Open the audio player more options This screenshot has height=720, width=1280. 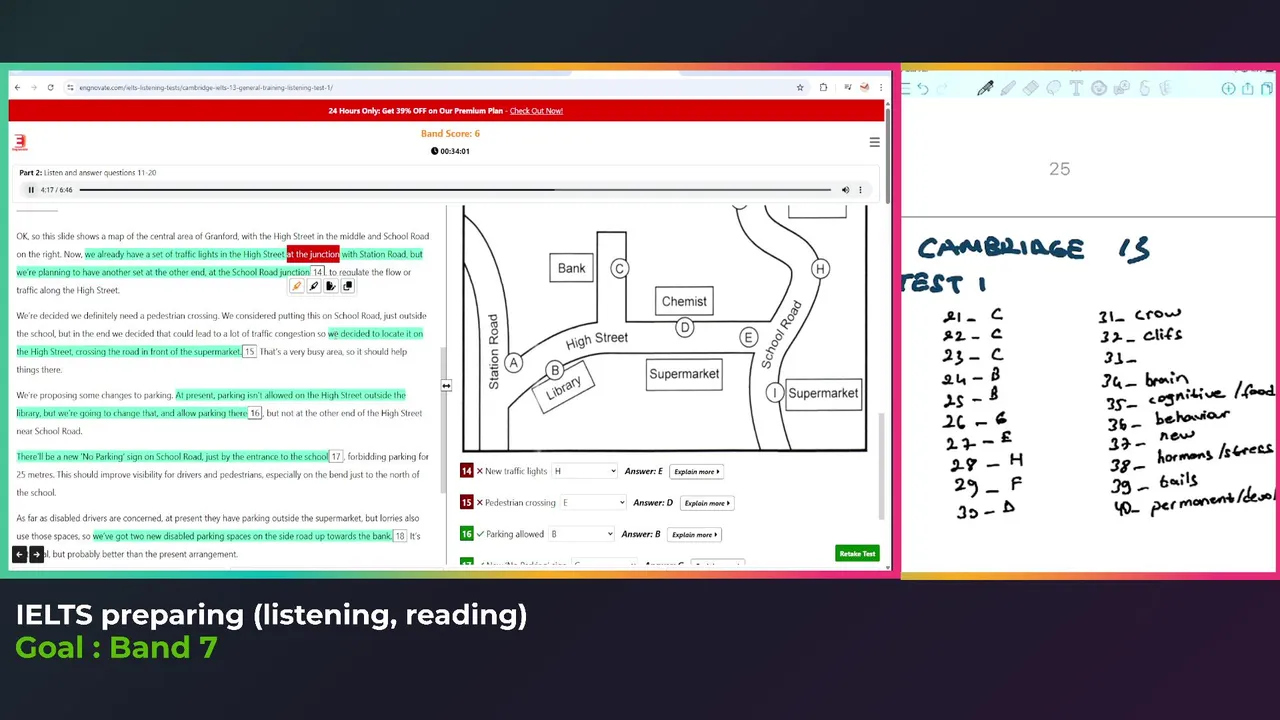pos(860,190)
